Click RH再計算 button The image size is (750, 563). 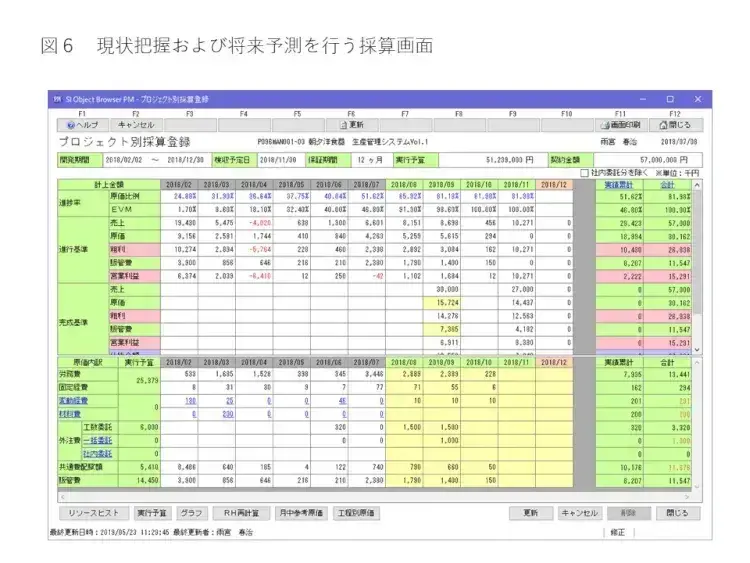[x=241, y=513]
